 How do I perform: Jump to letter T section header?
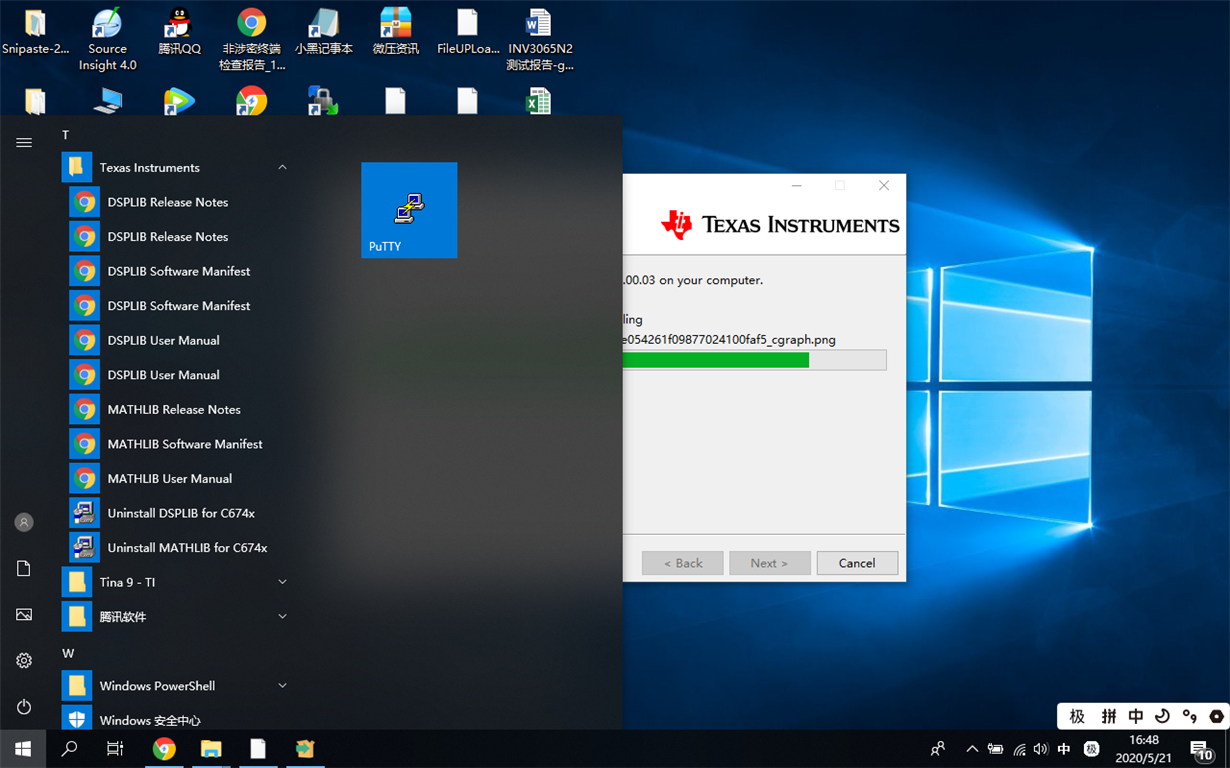coord(66,135)
